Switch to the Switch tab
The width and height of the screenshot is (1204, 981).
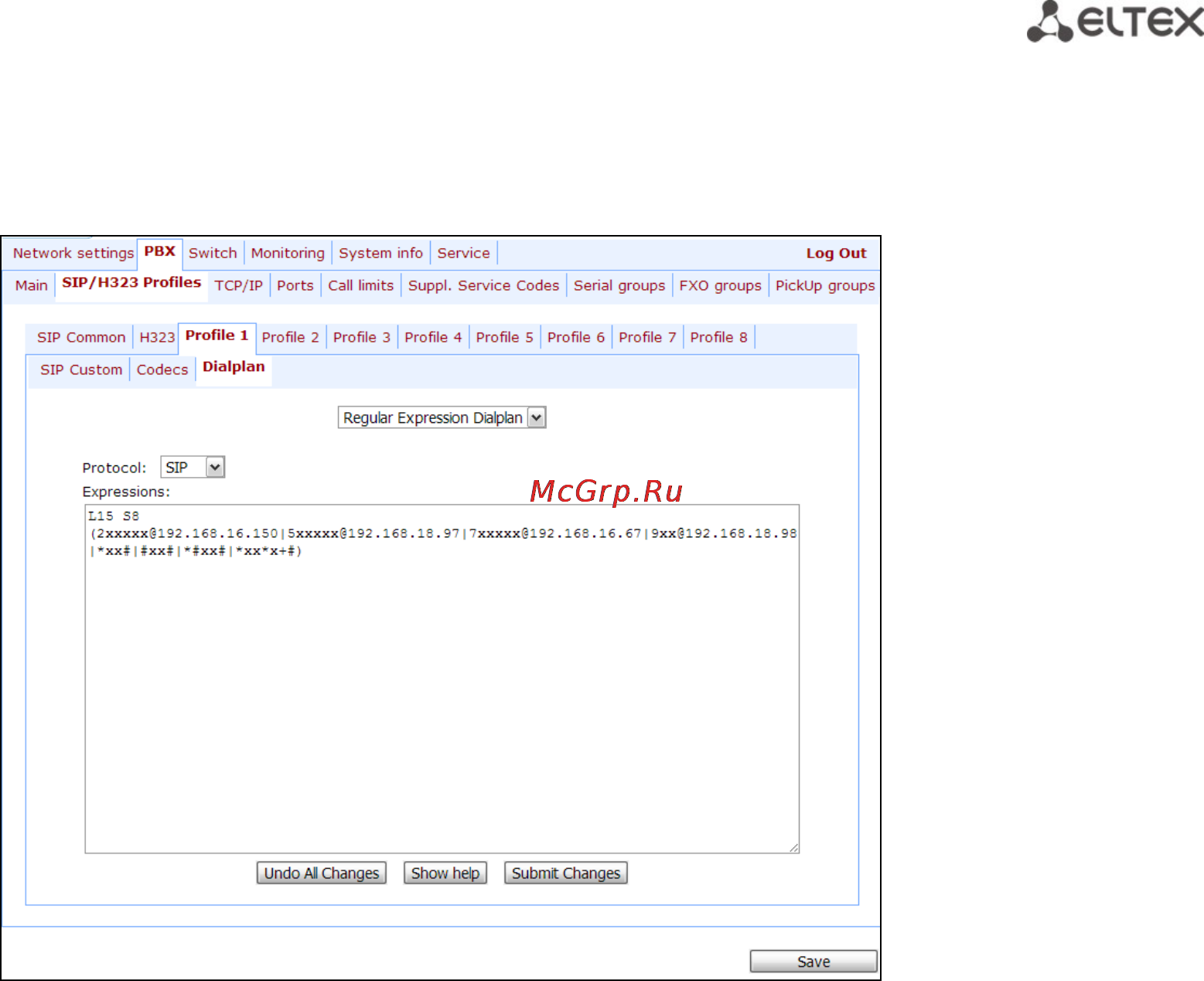(213, 253)
